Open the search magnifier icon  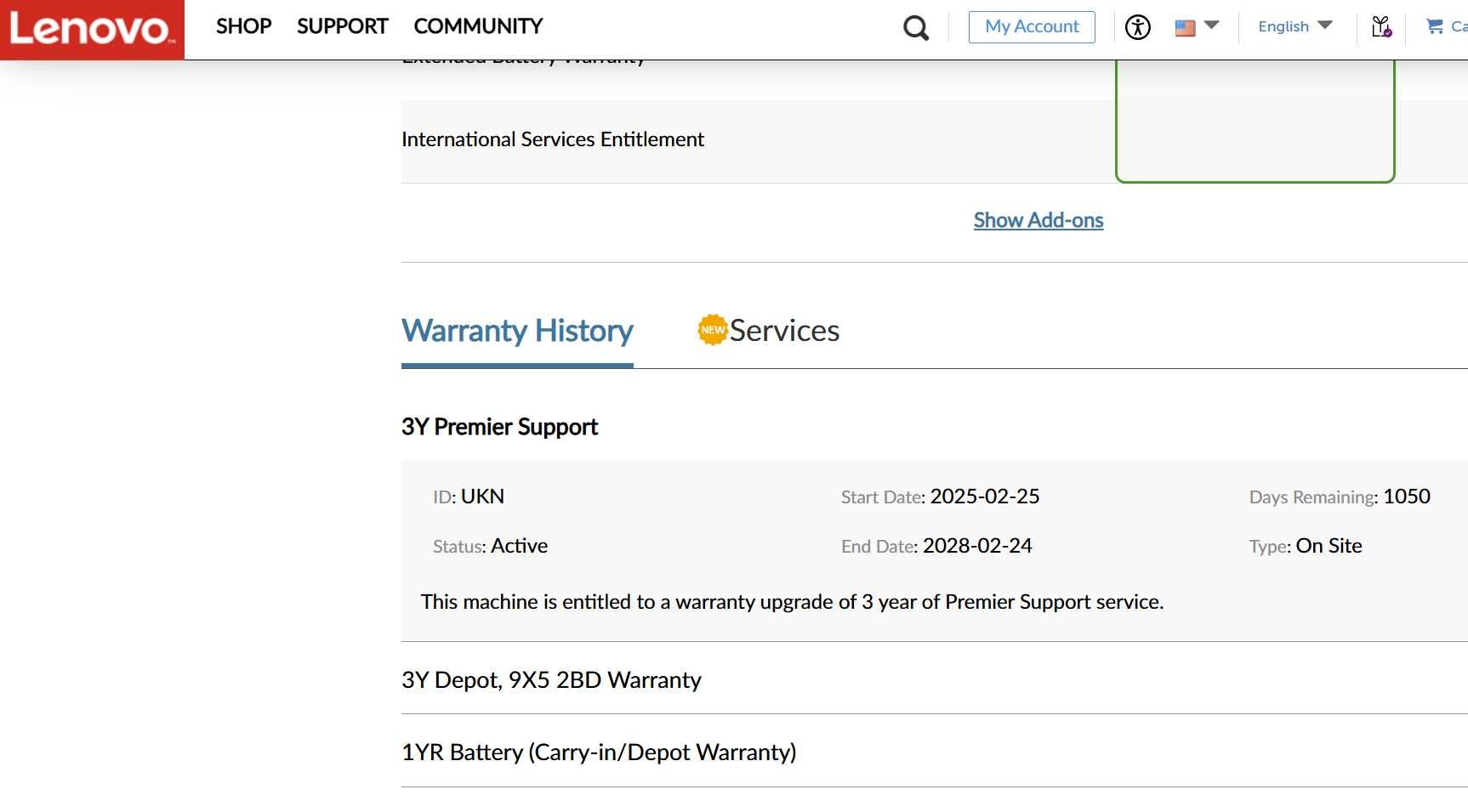click(915, 28)
